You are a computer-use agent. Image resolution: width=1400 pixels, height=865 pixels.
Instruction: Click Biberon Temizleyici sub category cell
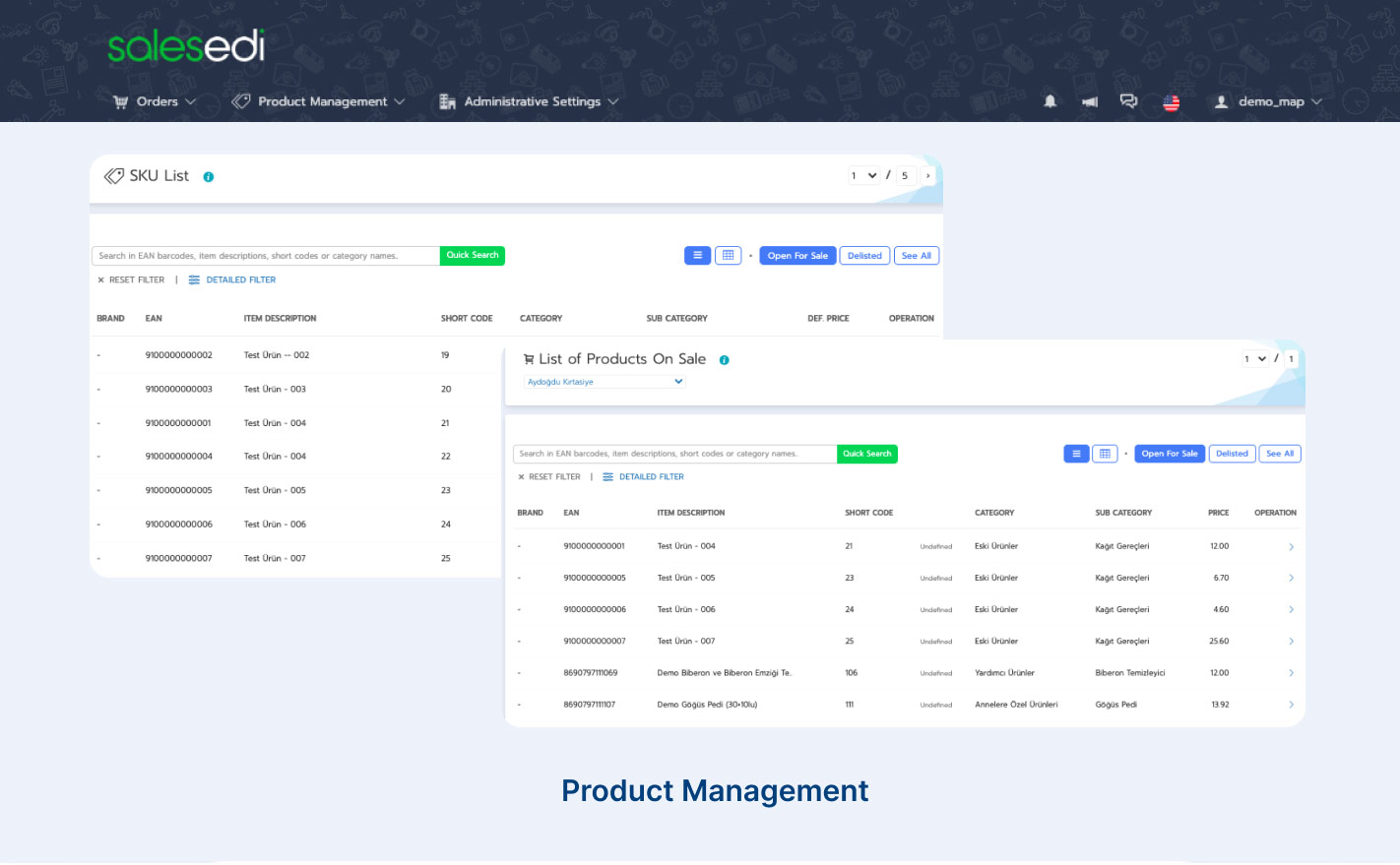1130,673
